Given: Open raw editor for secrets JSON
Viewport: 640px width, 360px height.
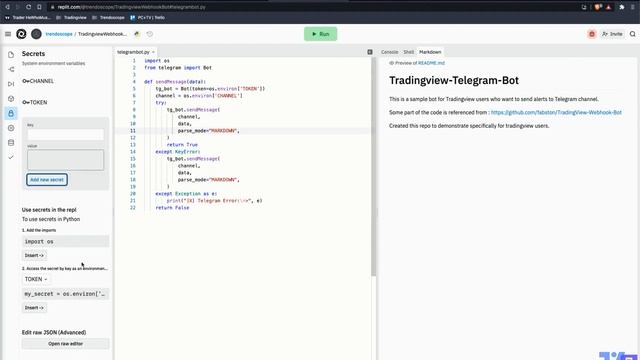Looking at the screenshot, I should [x=65, y=344].
